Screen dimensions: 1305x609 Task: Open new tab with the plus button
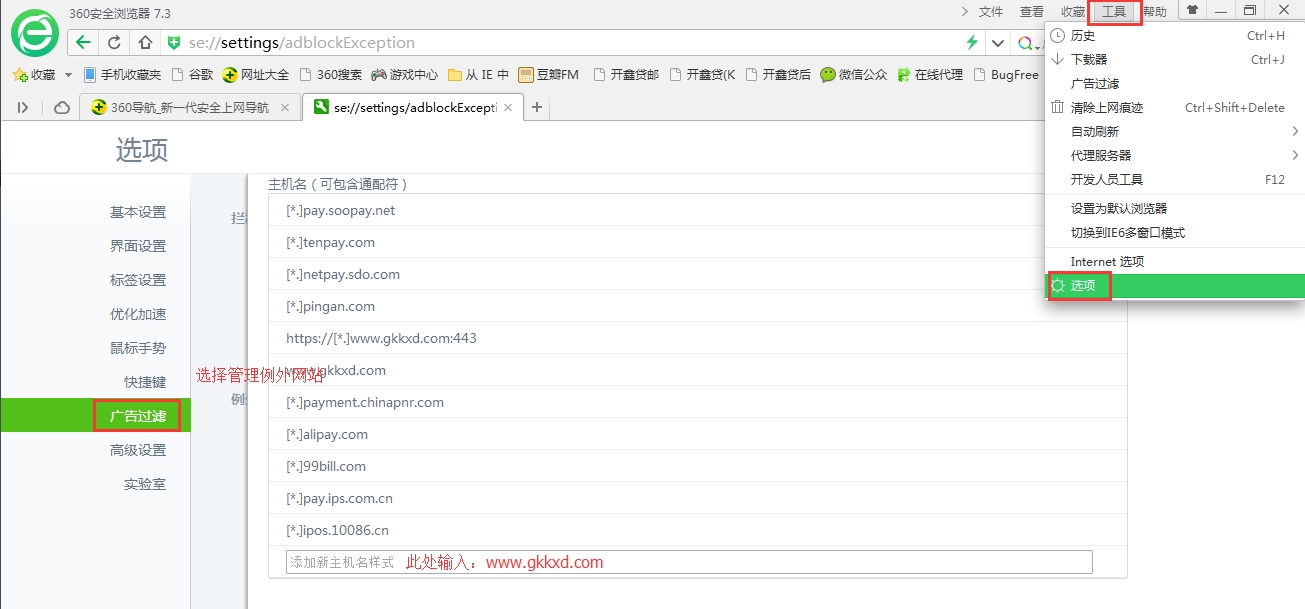(x=537, y=108)
